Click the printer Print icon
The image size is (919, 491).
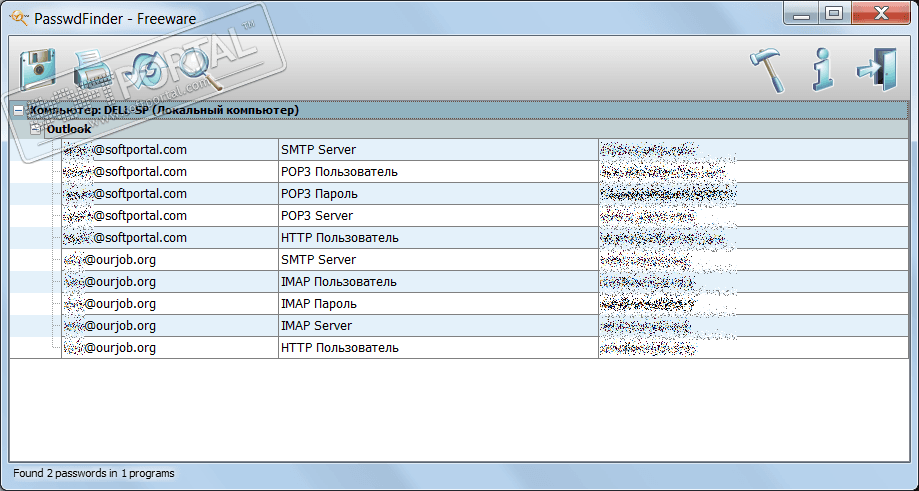[94, 70]
